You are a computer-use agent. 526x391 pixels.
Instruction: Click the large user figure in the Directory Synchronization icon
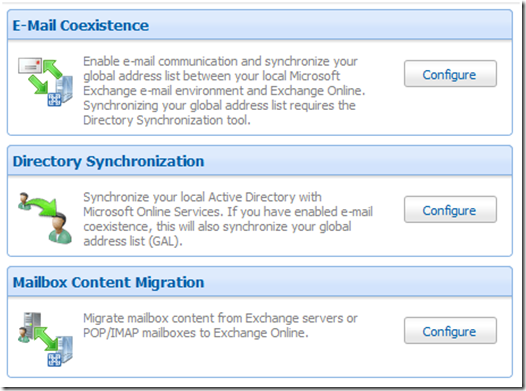coord(60,228)
